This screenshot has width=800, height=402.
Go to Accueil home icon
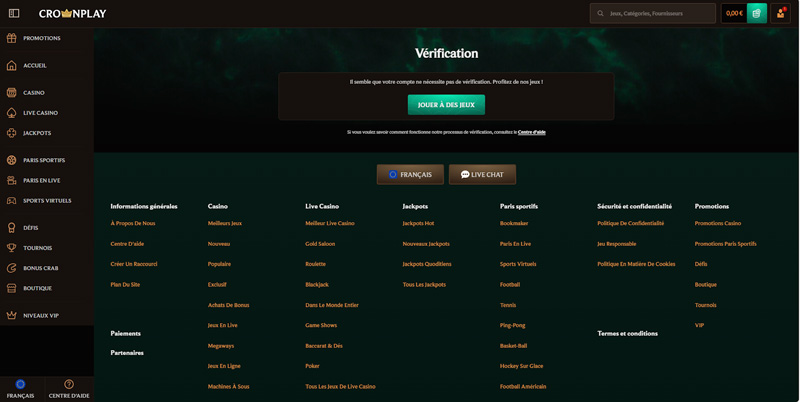click(11, 65)
